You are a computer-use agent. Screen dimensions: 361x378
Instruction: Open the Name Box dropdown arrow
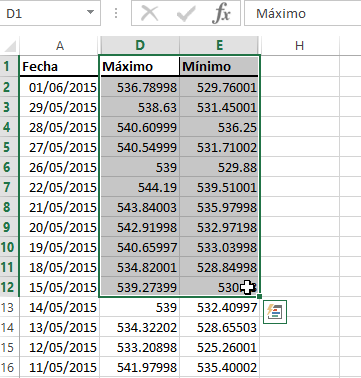[90, 13]
